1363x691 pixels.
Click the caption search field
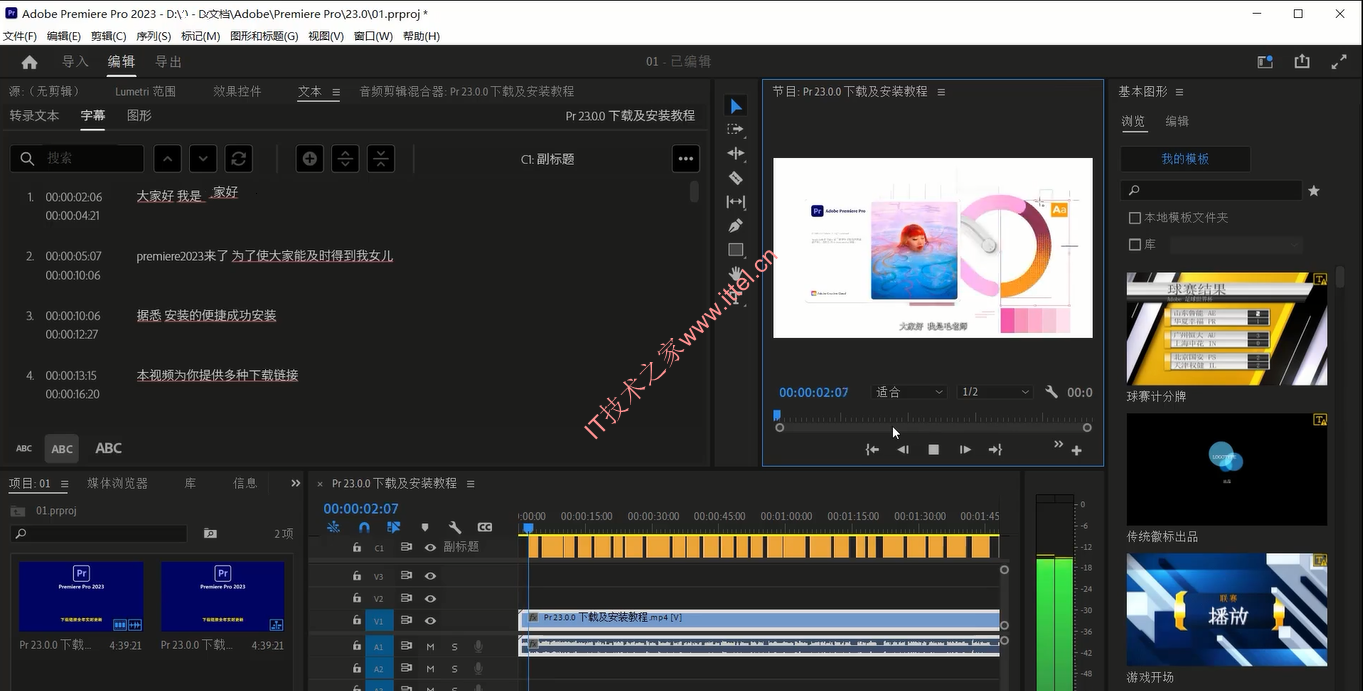77,158
